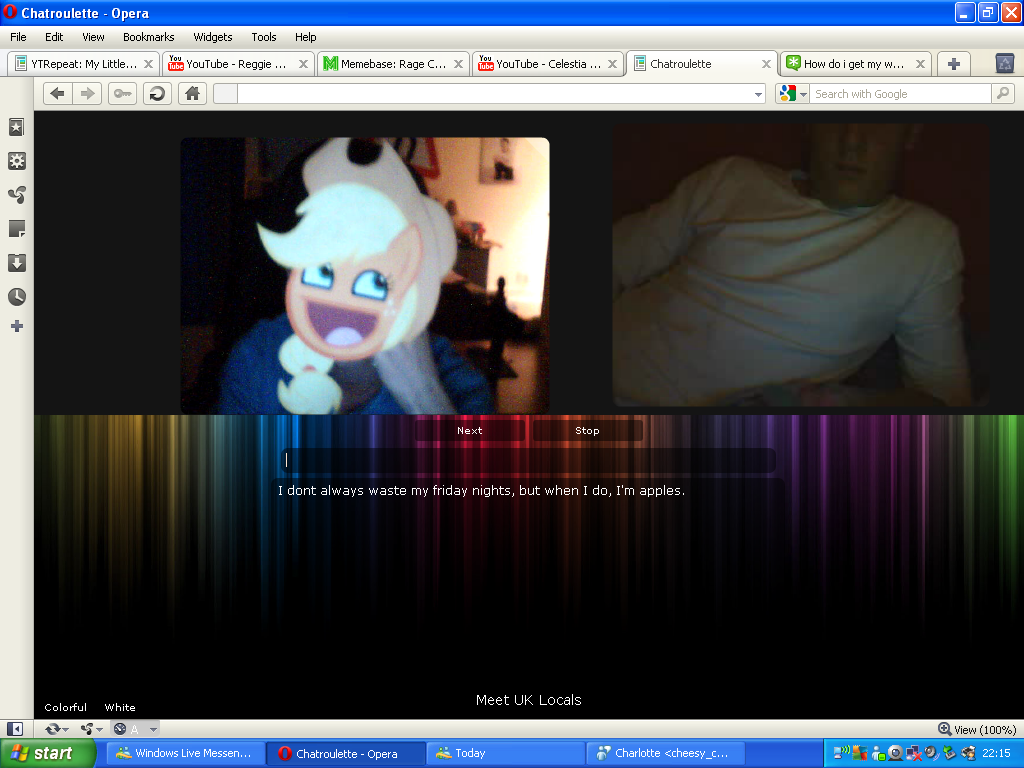This screenshot has height=768, width=1024.
Task: Click the Stop button in Chatroulette
Action: pos(587,430)
